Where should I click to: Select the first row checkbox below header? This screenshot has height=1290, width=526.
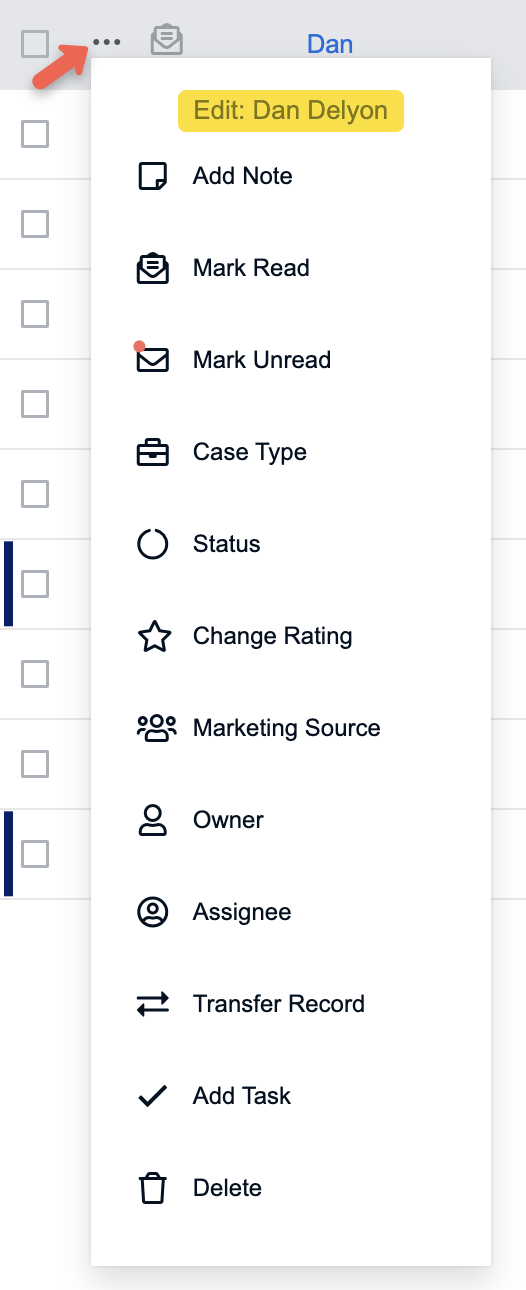pyautogui.click(x=35, y=134)
